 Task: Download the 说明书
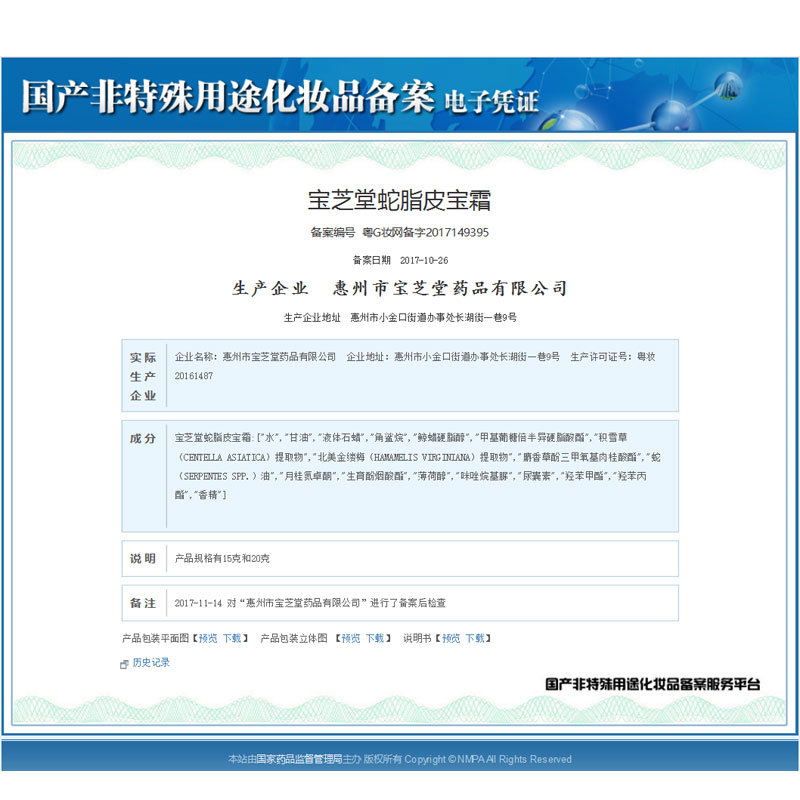tap(475, 638)
